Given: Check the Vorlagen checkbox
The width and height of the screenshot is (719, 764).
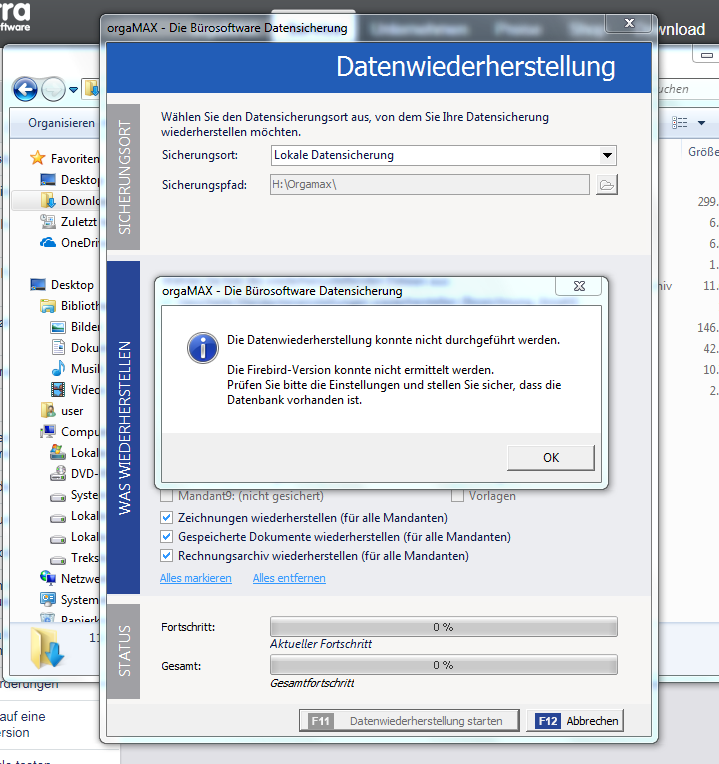Looking at the screenshot, I should pos(457,496).
